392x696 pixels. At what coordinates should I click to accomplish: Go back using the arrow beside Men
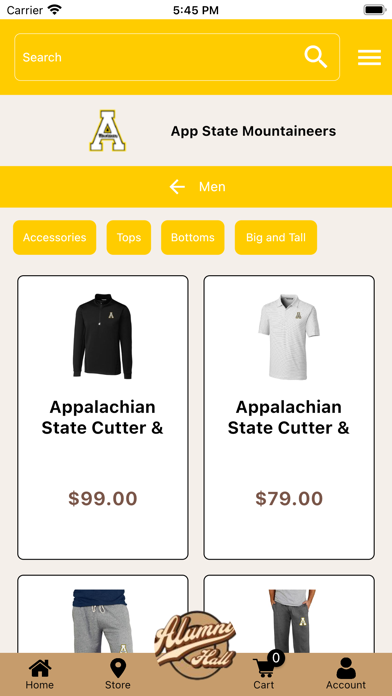(177, 187)
